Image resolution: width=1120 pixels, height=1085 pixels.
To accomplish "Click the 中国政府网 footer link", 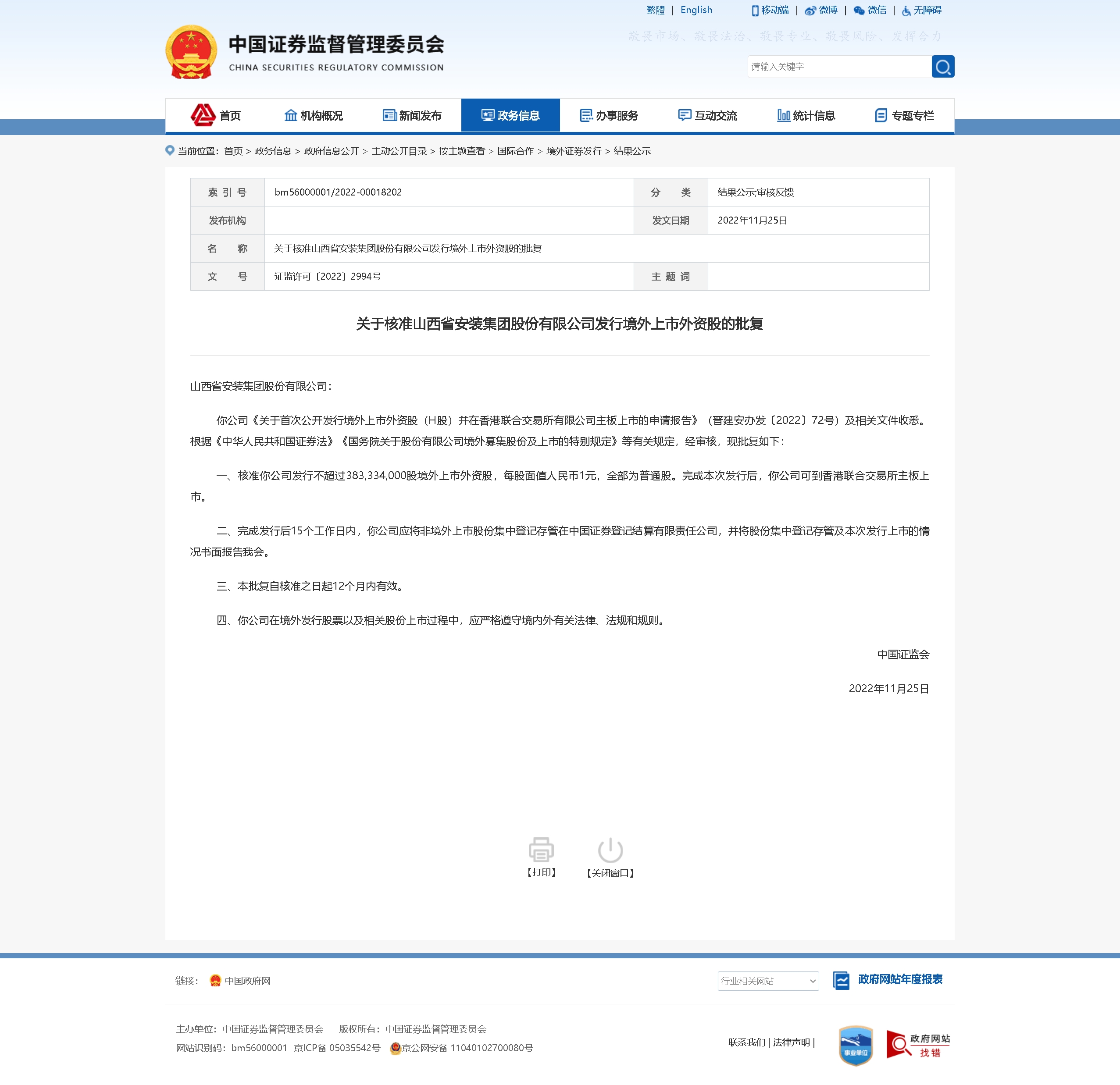I will tap(247, 981).
